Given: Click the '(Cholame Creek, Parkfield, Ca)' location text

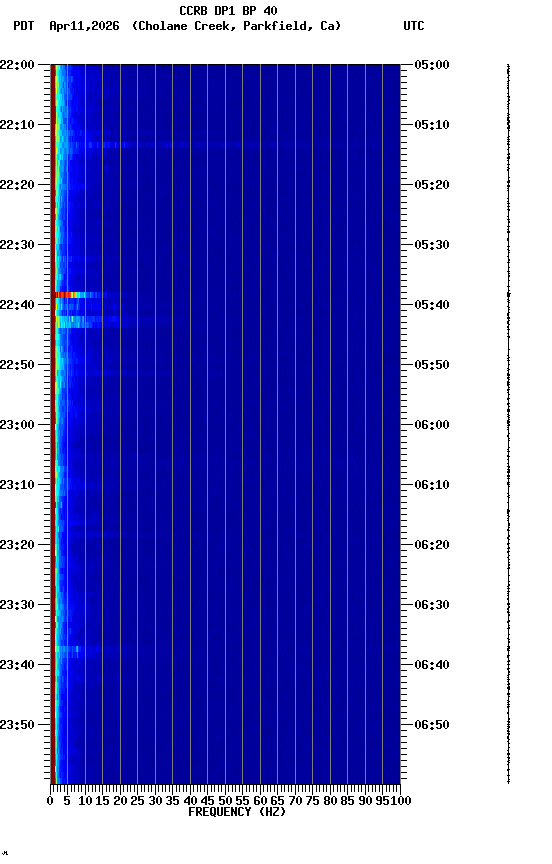Looking at the screenshot, I should (x=236, y=26).
